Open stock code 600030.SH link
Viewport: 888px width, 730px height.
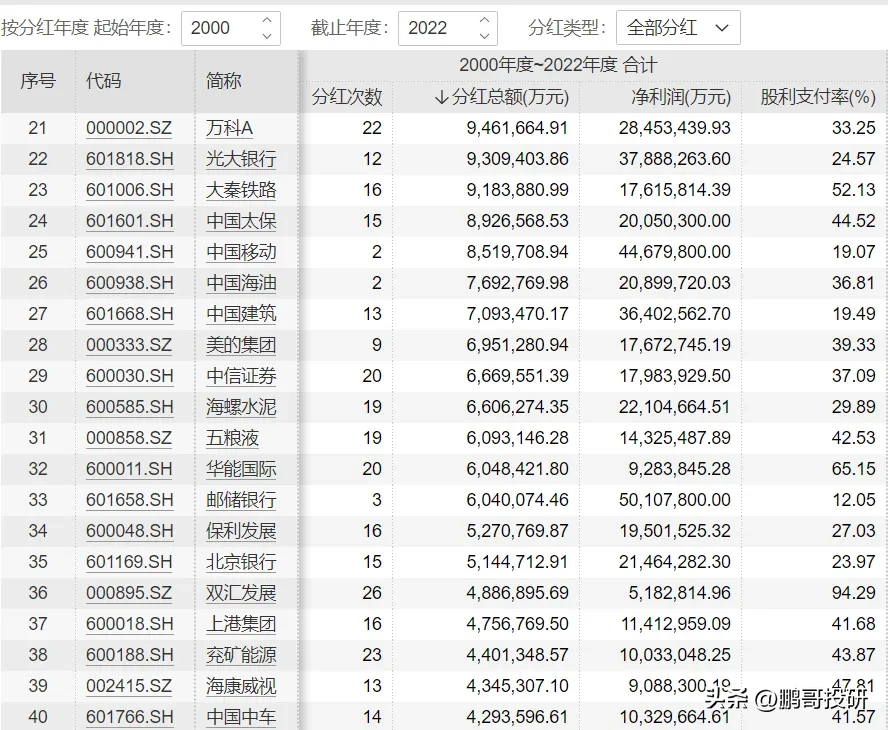130,376
